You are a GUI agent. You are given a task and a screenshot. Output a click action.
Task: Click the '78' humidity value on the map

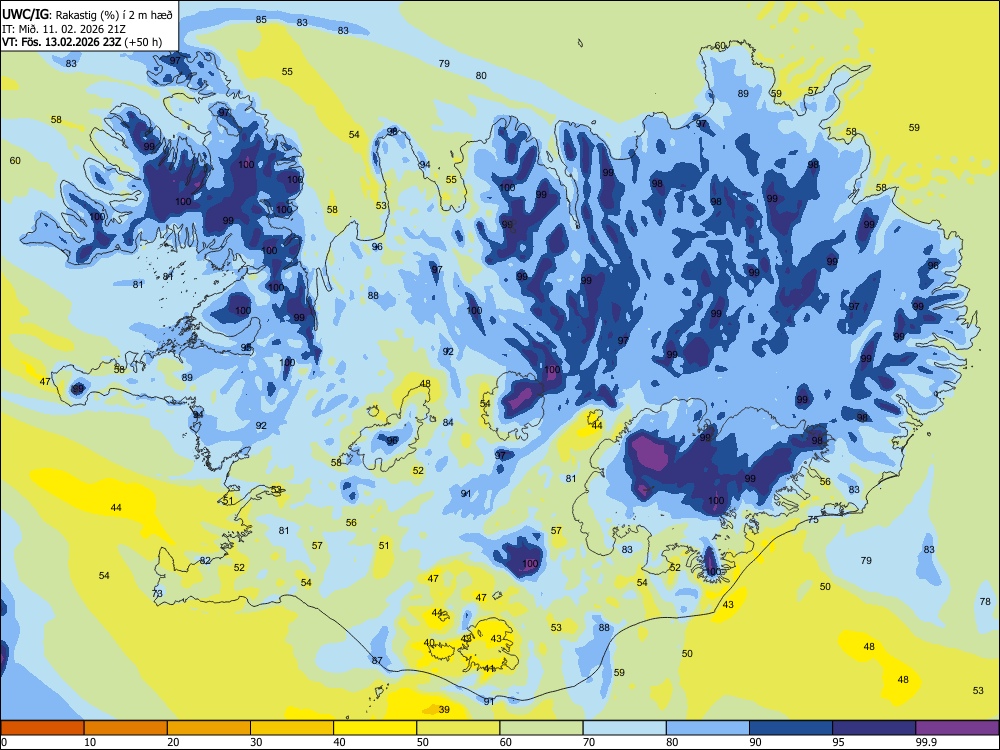tap(985, 601)
